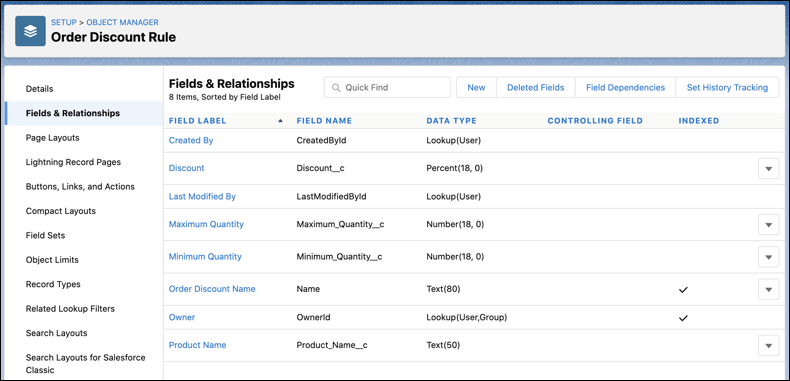Viewport: 790px width, 381px height.
Task: Click the Text(50) data type cell
Action: tap(443, 345)
